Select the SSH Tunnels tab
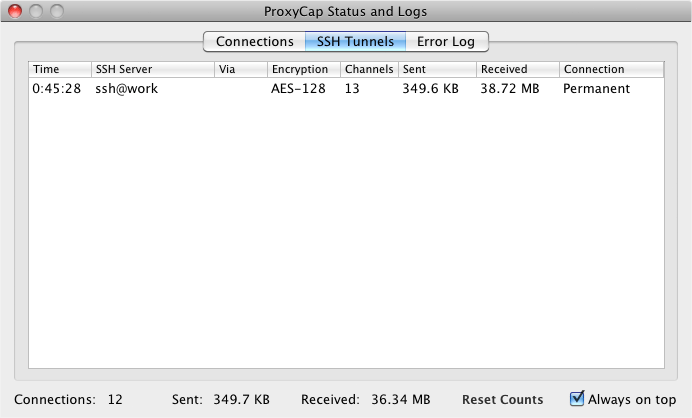This screenshot has width=692, height=418. [355, 42]
